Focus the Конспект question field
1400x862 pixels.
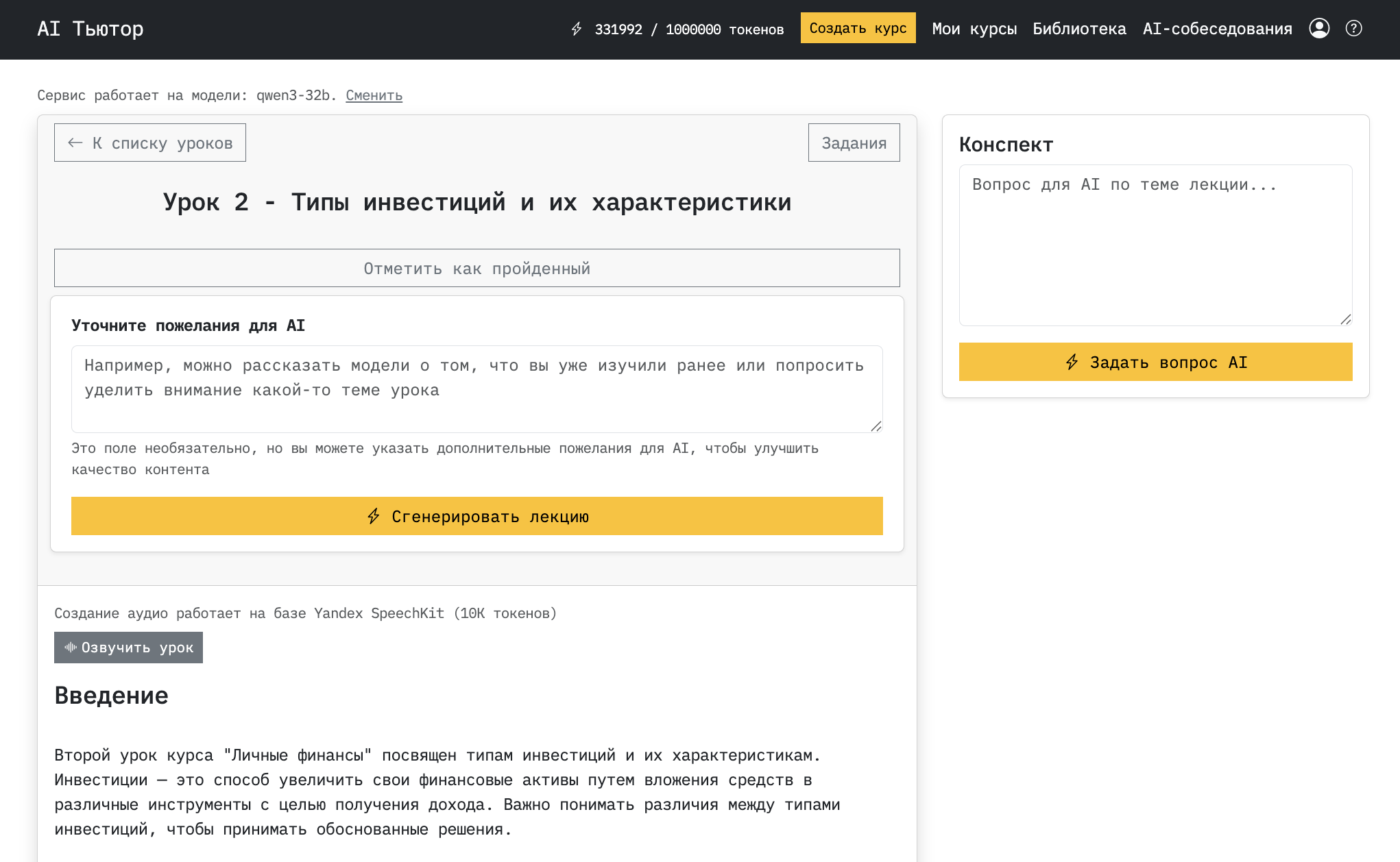click(x=1155, y=245)
